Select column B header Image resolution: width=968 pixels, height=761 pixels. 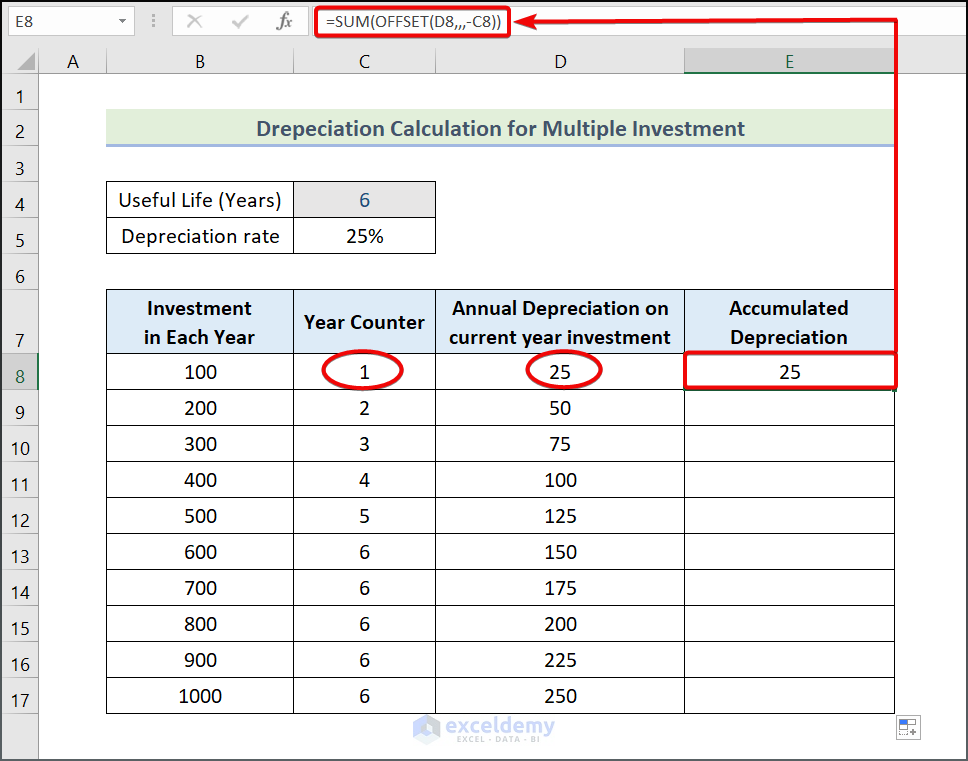point(200,62)
